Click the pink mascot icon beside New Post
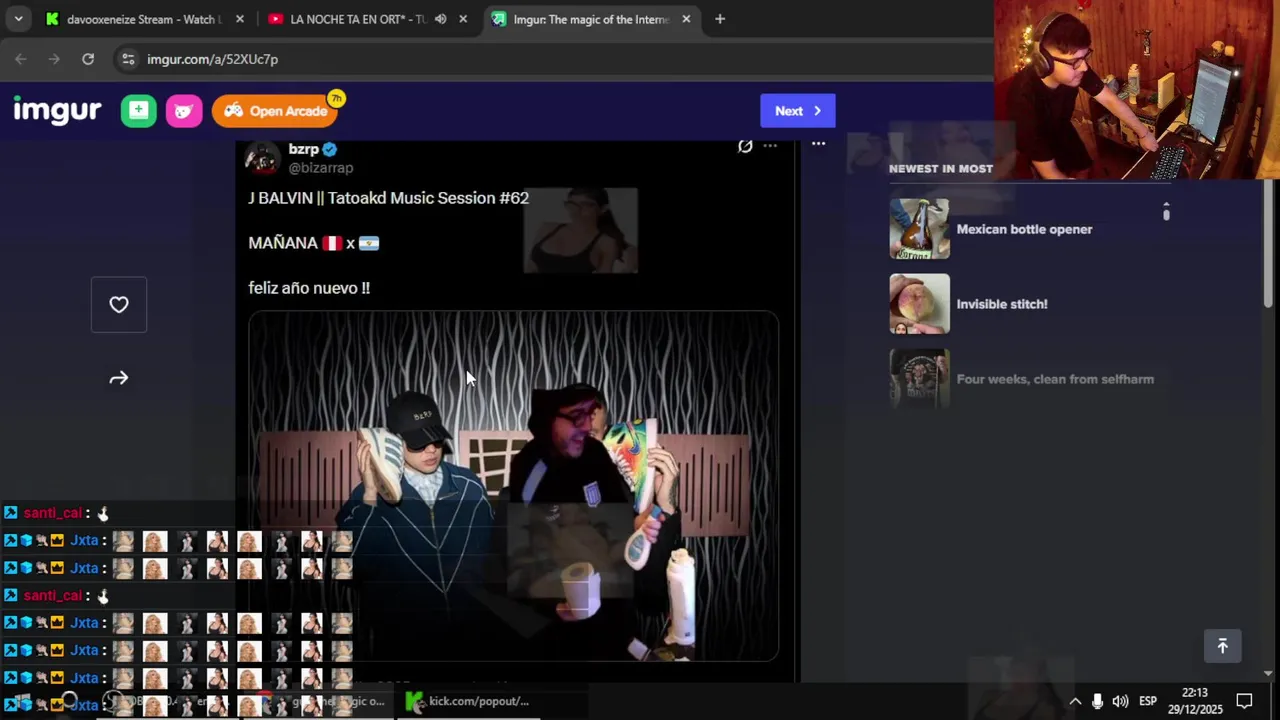Screen dimensions: 1280x720 184,111
